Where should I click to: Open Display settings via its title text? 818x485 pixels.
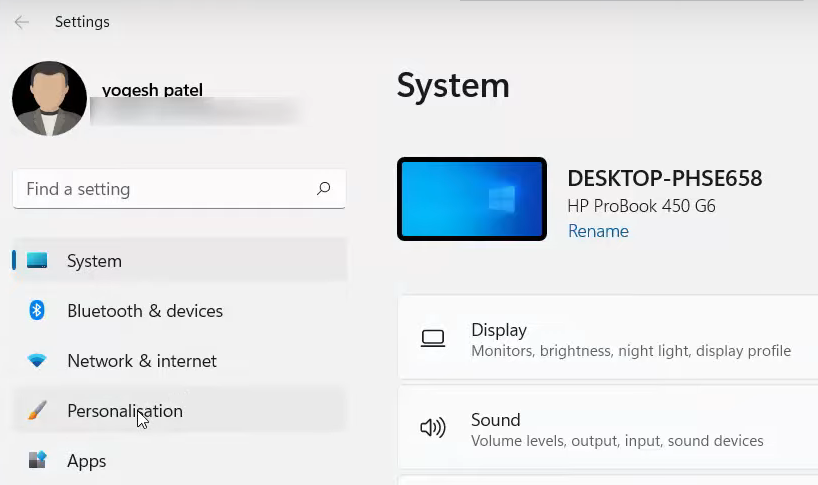coord(499,330)
